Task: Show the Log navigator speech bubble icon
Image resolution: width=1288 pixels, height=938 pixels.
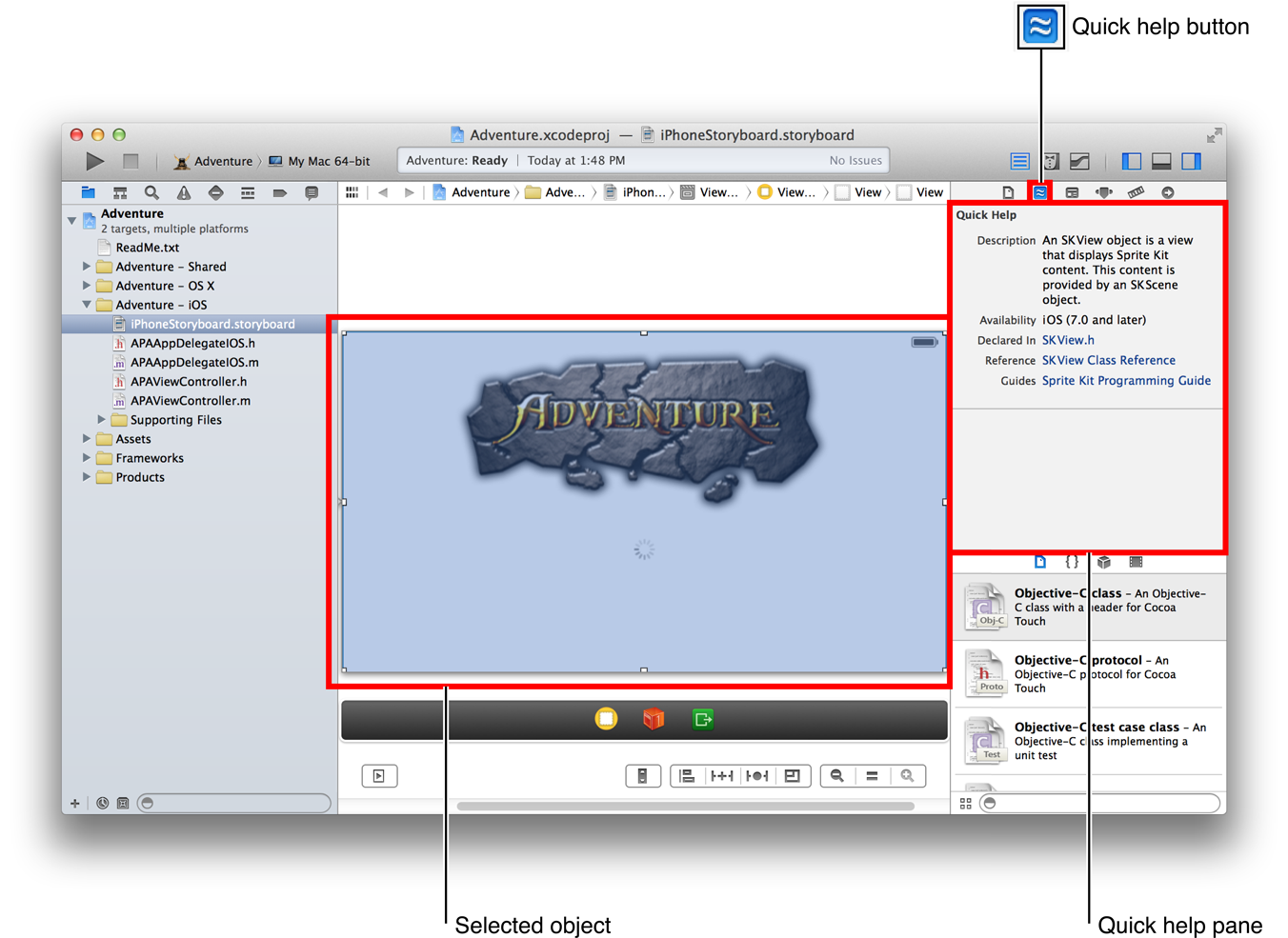Action: click(312, 192)
